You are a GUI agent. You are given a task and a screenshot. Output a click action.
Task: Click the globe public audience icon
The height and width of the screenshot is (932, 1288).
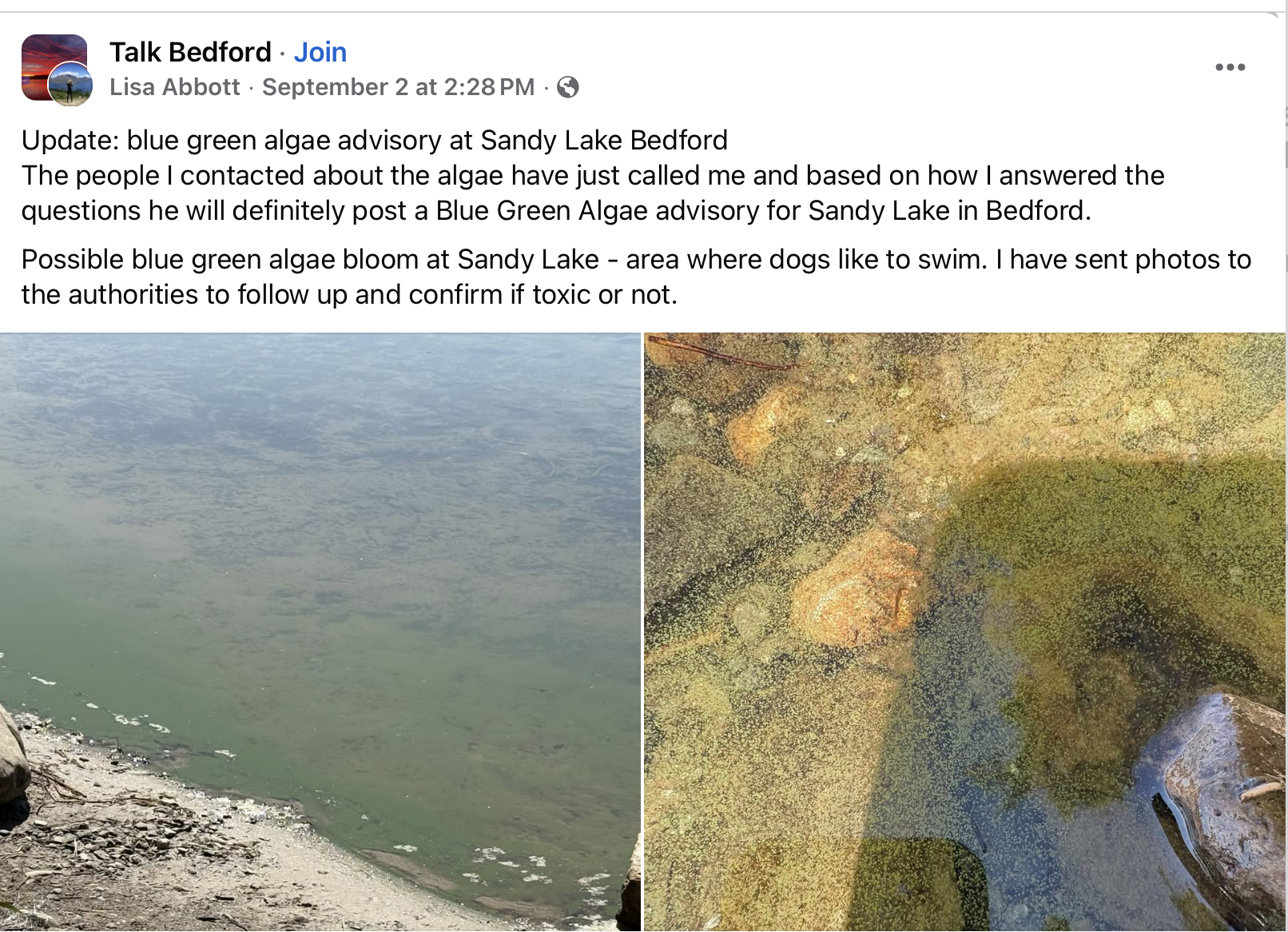click(568, 87)
